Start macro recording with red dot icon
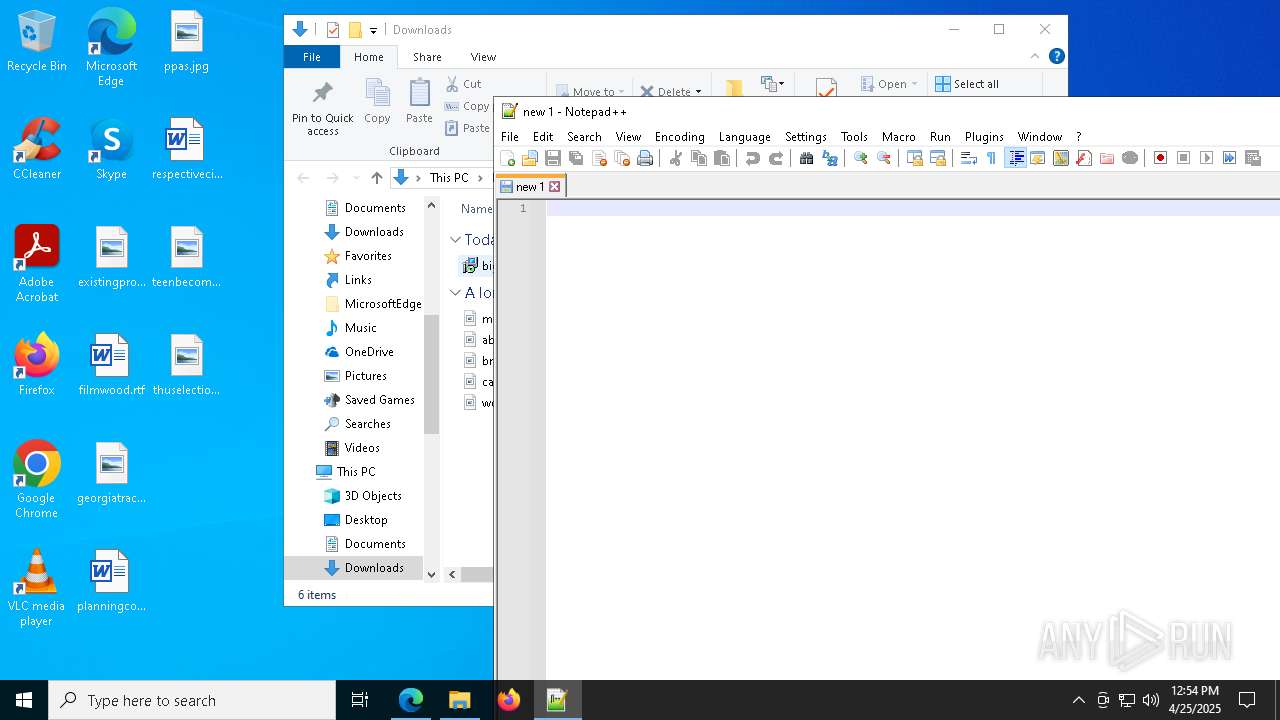 [1161, 158]
